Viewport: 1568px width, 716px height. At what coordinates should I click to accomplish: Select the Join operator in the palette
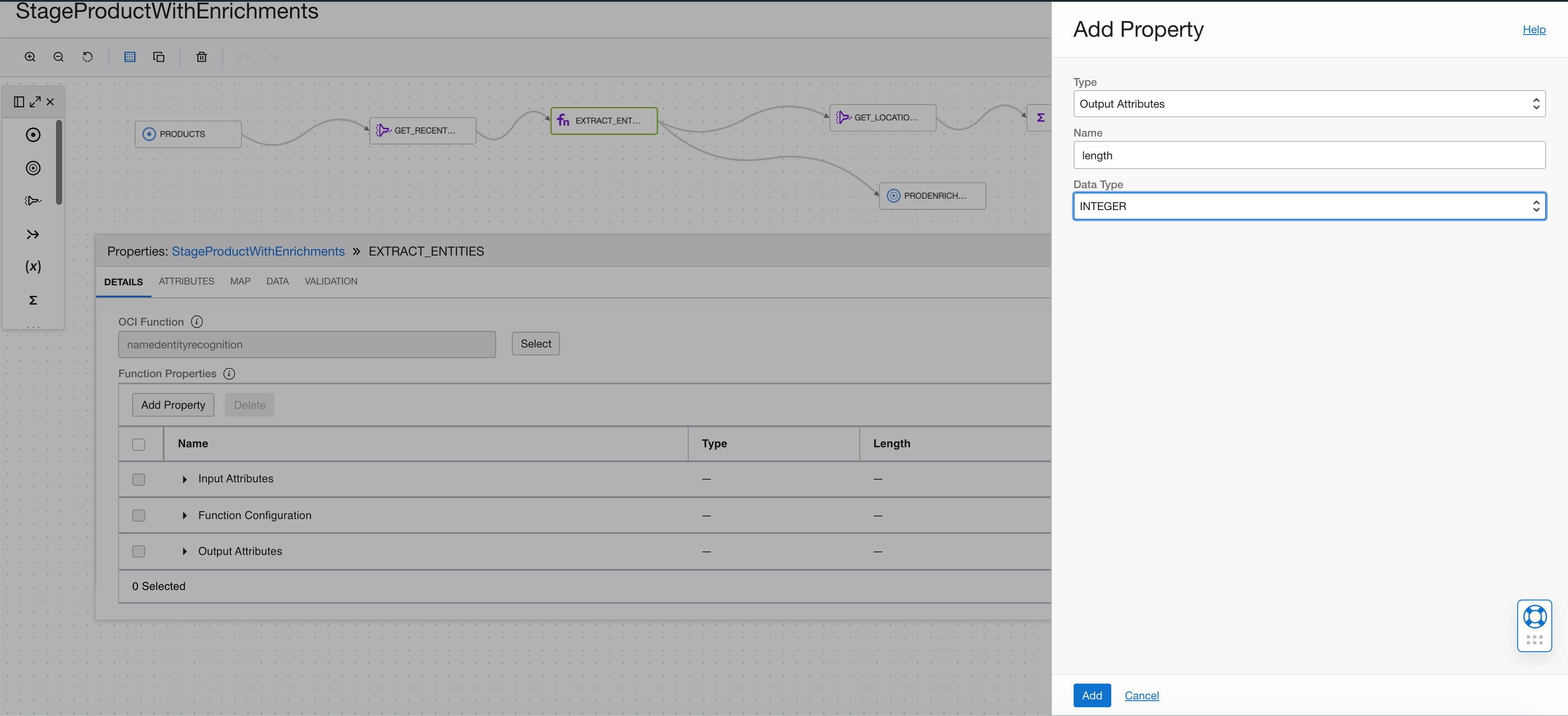[33, 234]
